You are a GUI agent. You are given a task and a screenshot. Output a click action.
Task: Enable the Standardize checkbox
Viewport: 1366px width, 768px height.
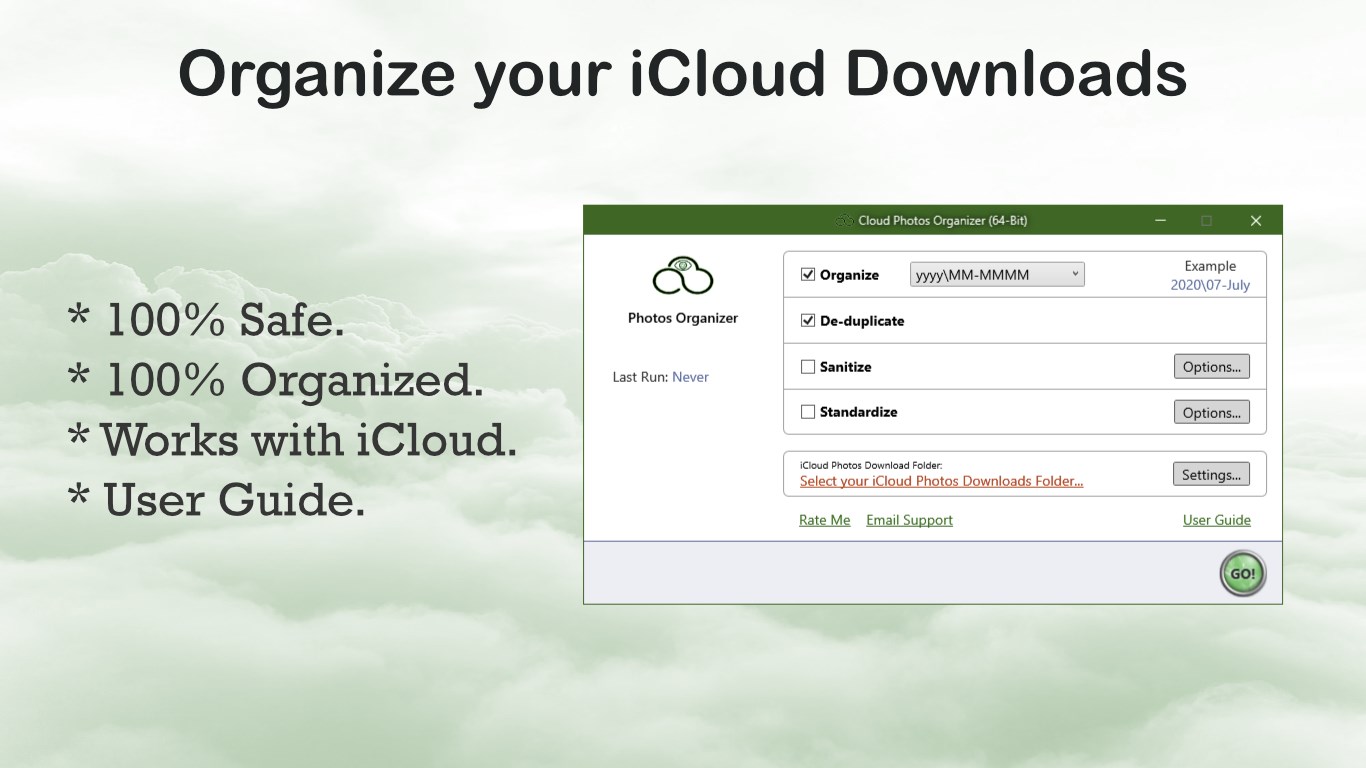click(x=808, y=412)
